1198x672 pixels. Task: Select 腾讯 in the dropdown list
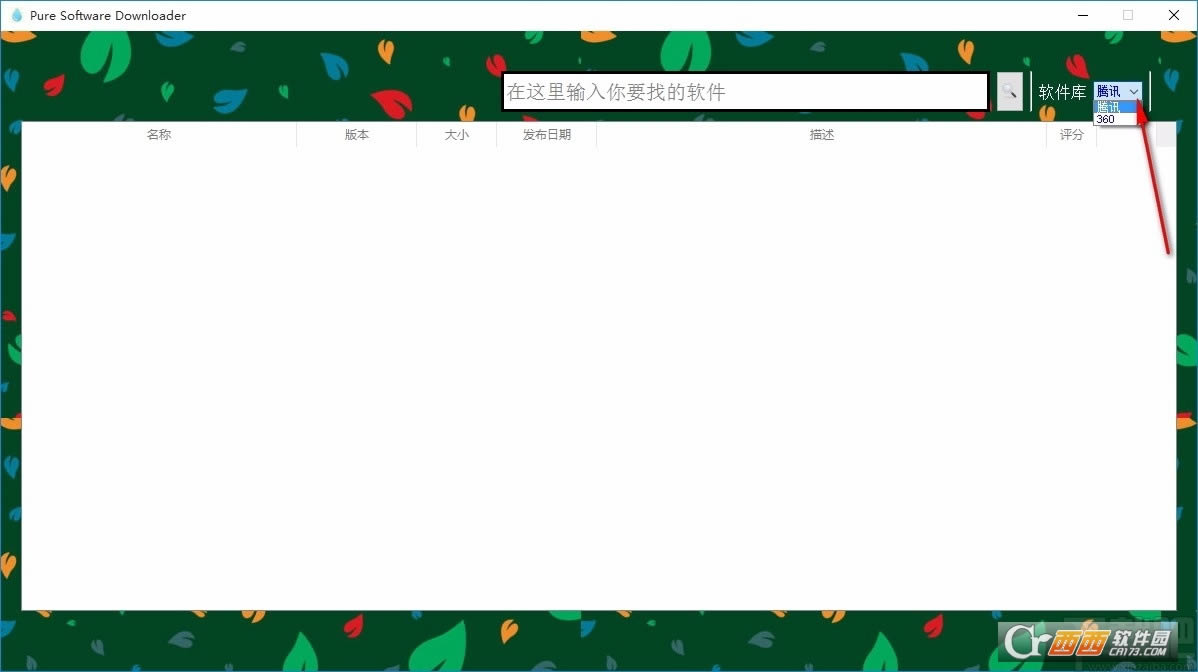(1115, 107)
